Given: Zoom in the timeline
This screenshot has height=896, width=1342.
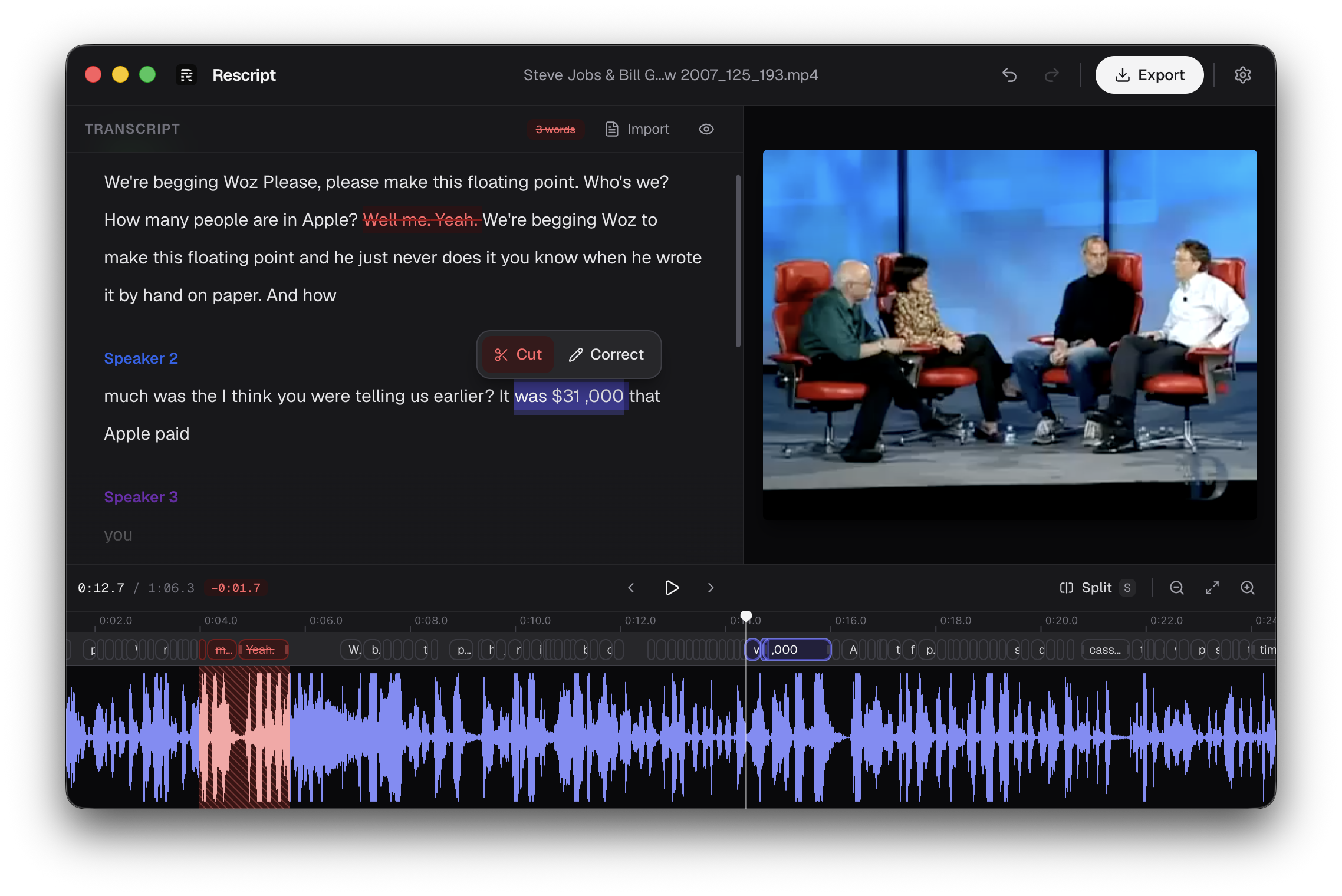Looking at the screenshot, I should coord(1247,588).
